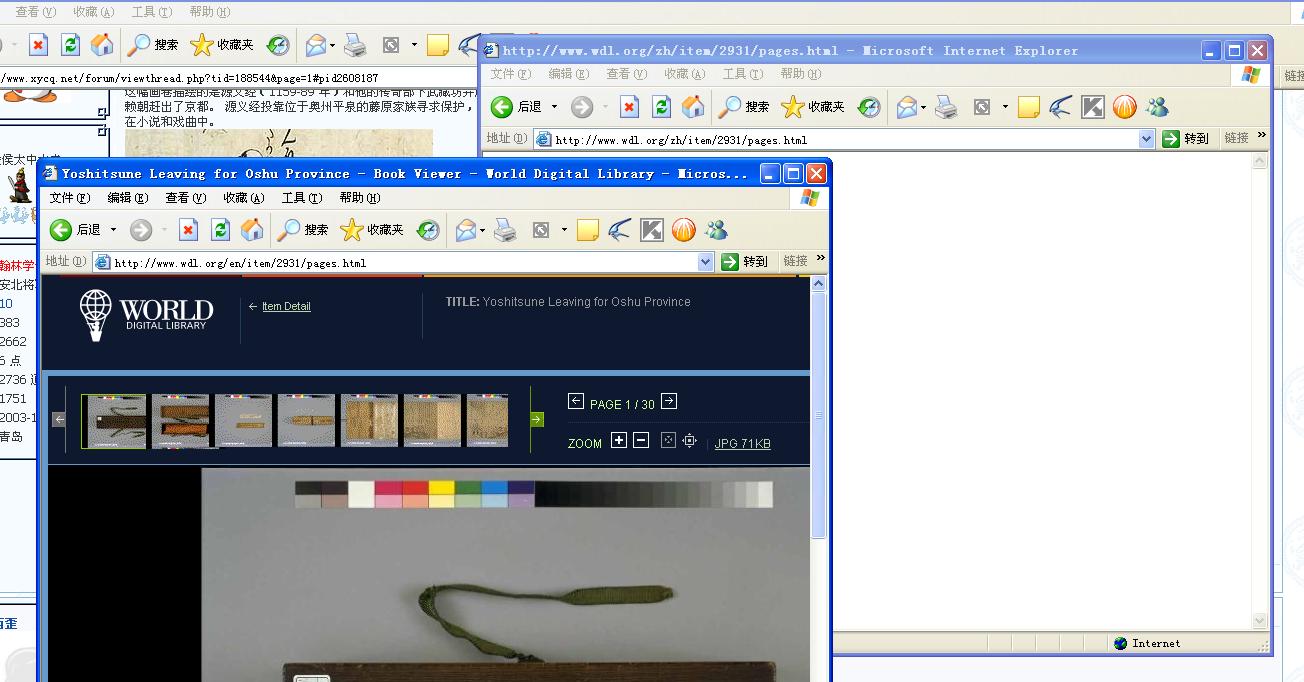1304x682 pixels.
Task: Open Favorites (收藏夹) in zh/item/2931 IE window
Action: click(x=813, y=107)
